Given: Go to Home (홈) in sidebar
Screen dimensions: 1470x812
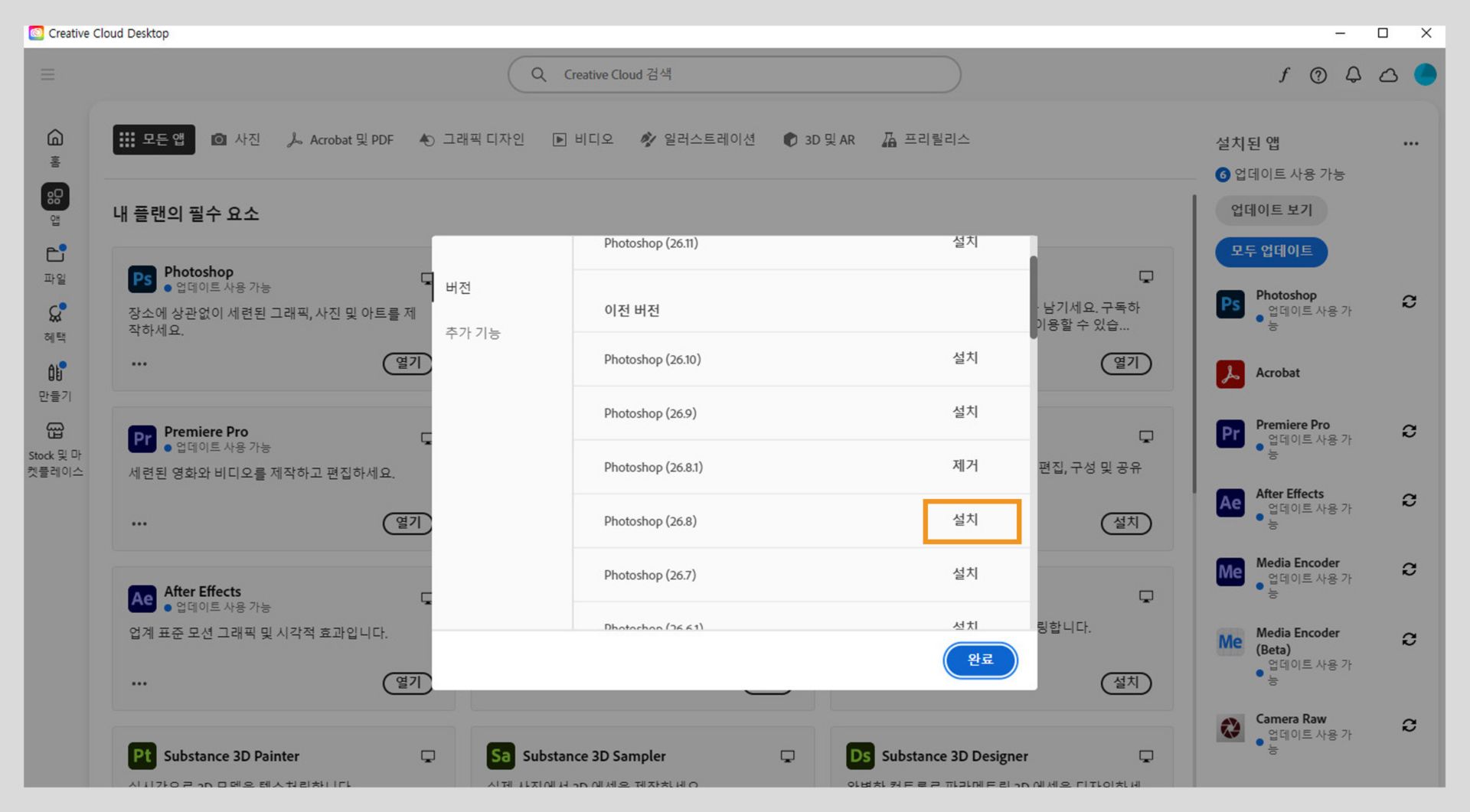Looking at the screenshot, I should pyautogui.click(x=55, y=147).
